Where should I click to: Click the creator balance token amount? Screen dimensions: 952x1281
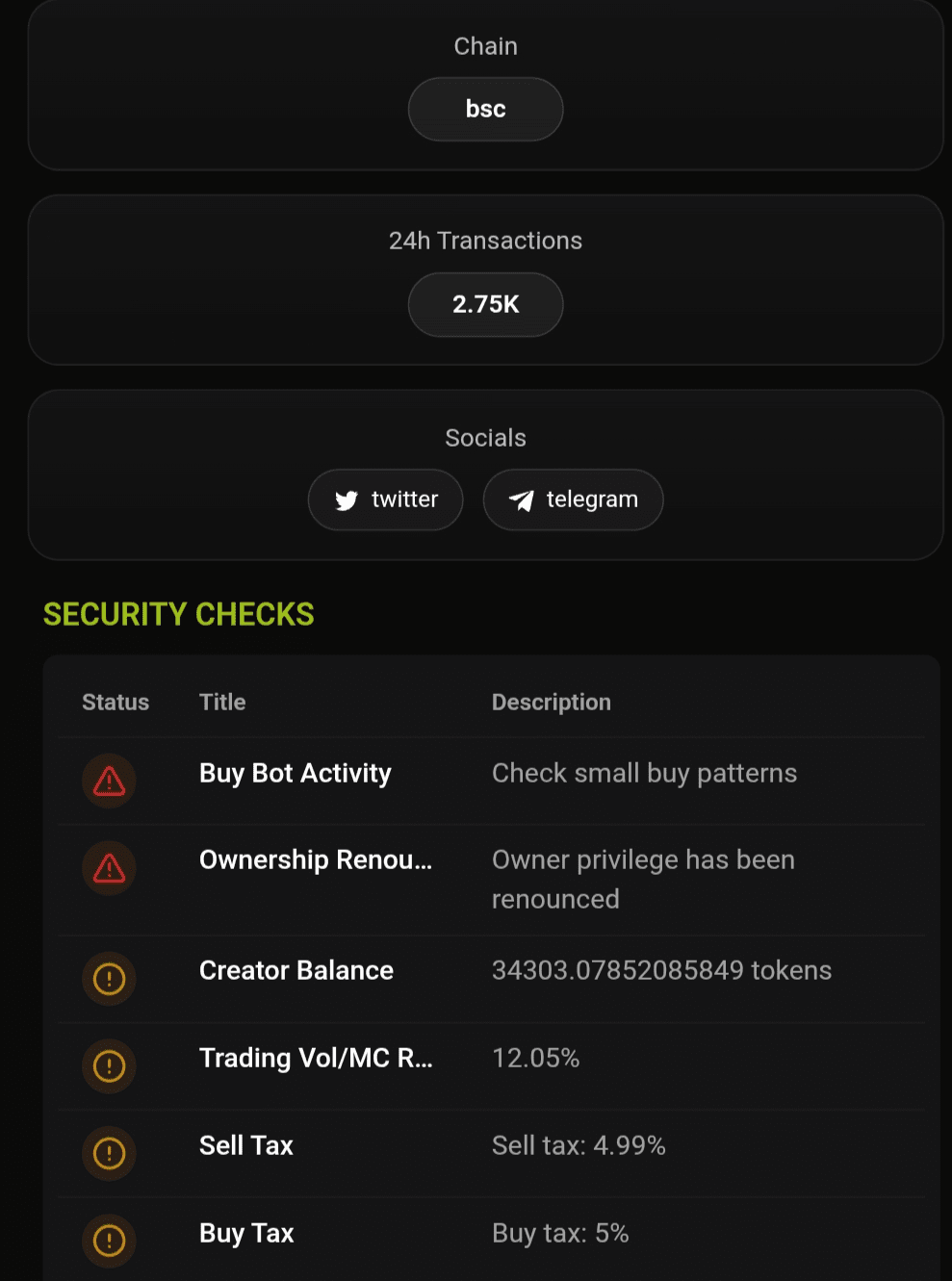point(661,970)
